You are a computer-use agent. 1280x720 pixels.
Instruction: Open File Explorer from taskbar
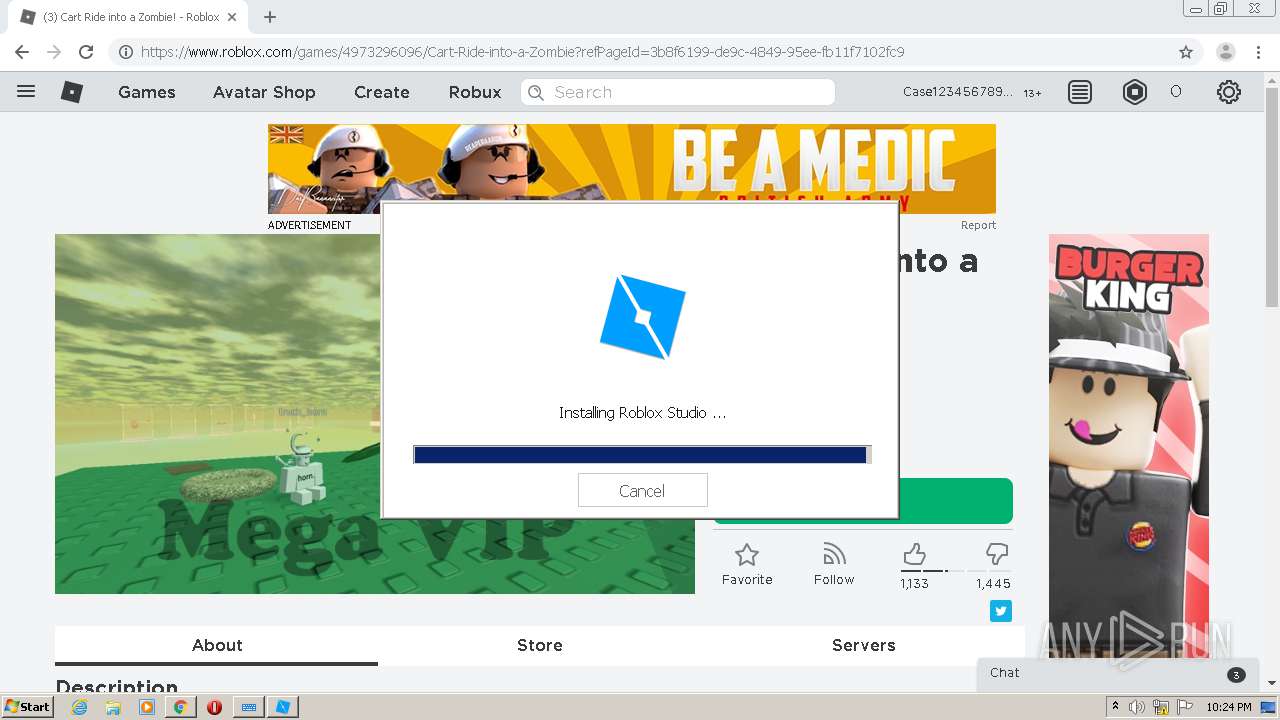click(x=113, y=707)
